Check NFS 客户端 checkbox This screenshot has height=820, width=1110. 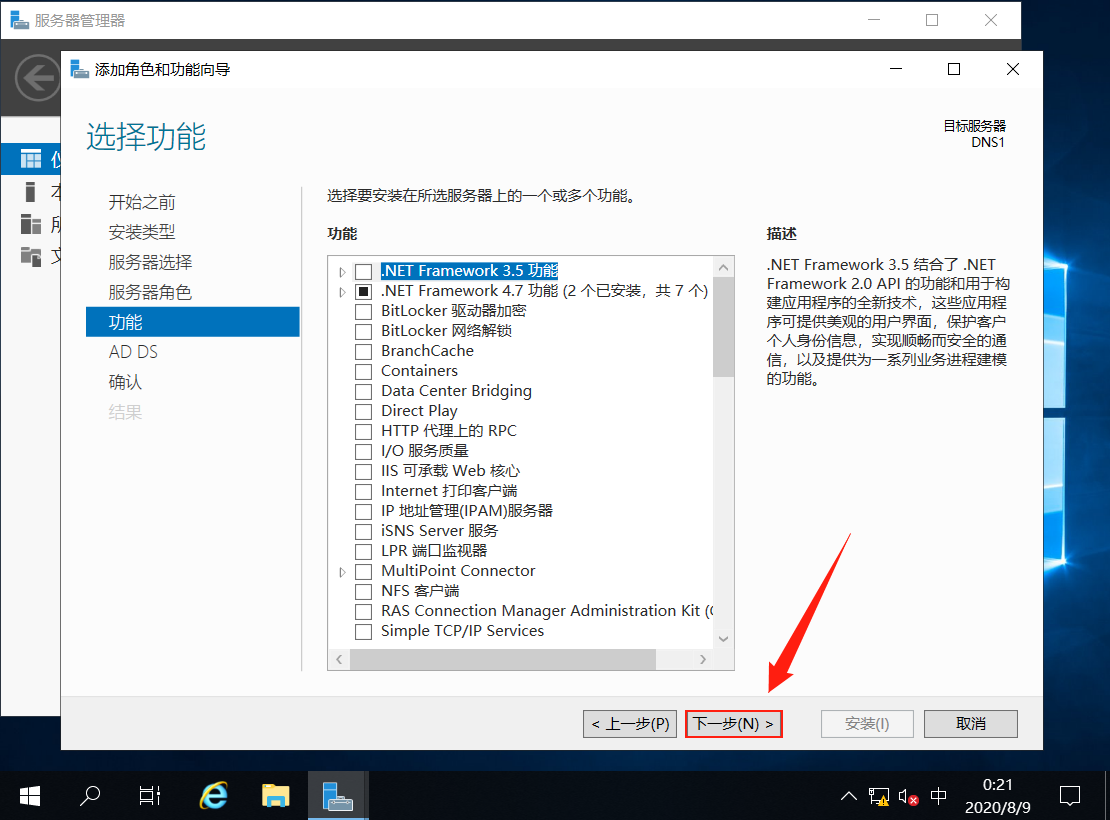(x=363, y=591)
